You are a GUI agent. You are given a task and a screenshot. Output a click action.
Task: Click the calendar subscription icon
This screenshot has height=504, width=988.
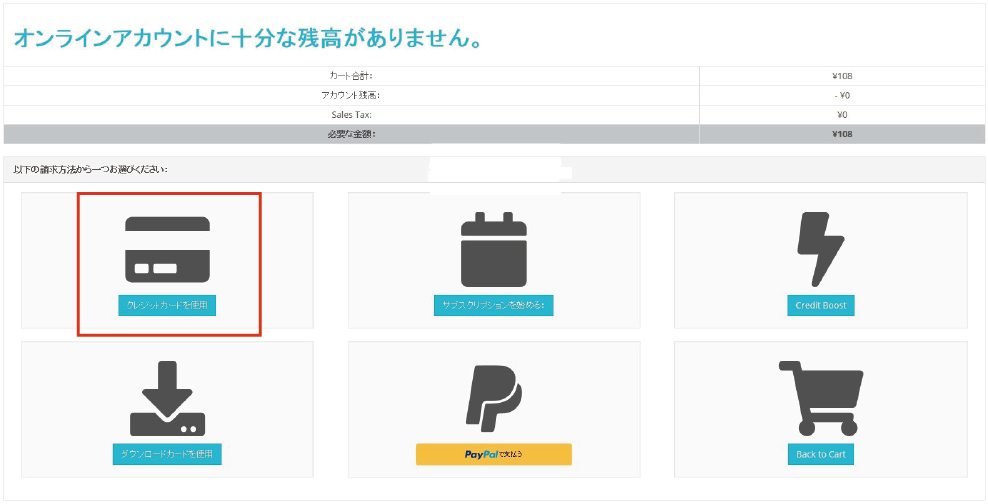point(493,249)
